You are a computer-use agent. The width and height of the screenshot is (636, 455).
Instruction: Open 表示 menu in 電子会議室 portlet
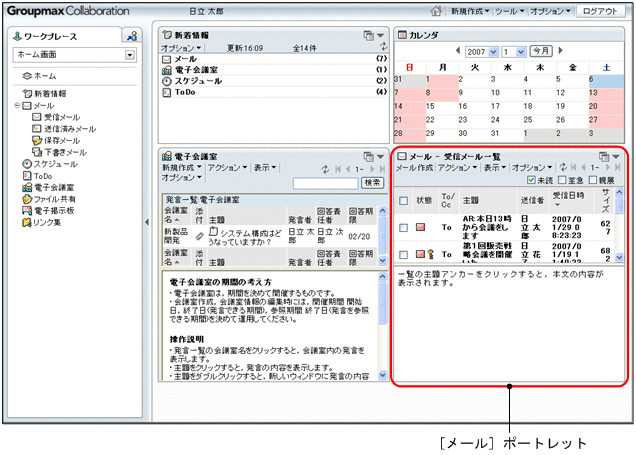pos(265,167)
